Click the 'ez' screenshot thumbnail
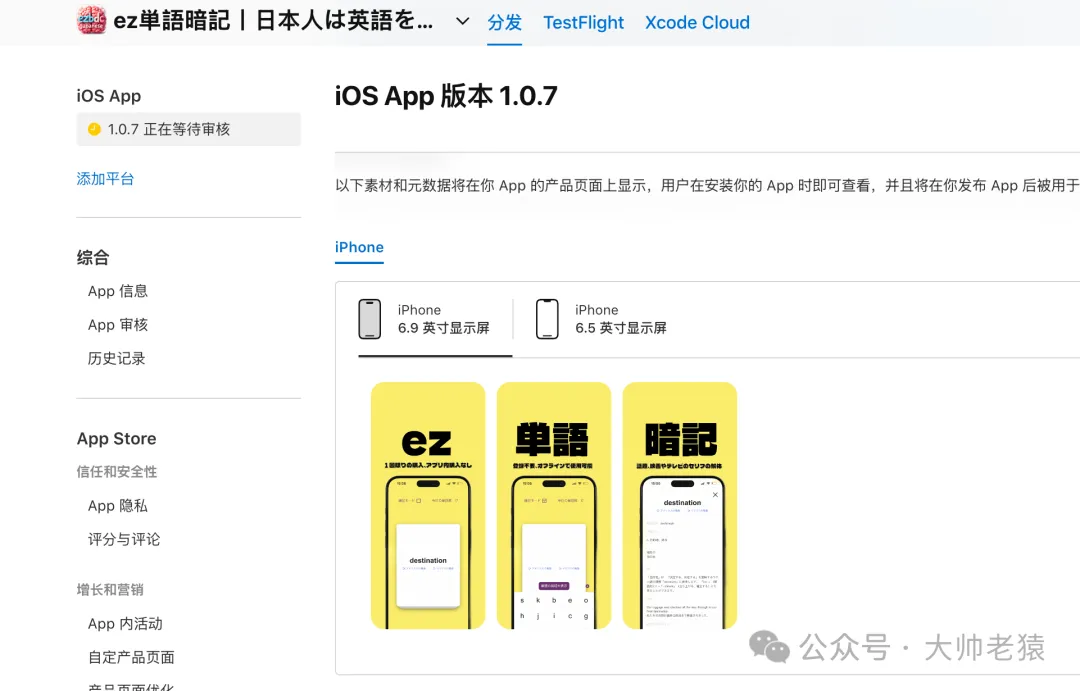Screen dimensions: 1080x691 [428, 506]
